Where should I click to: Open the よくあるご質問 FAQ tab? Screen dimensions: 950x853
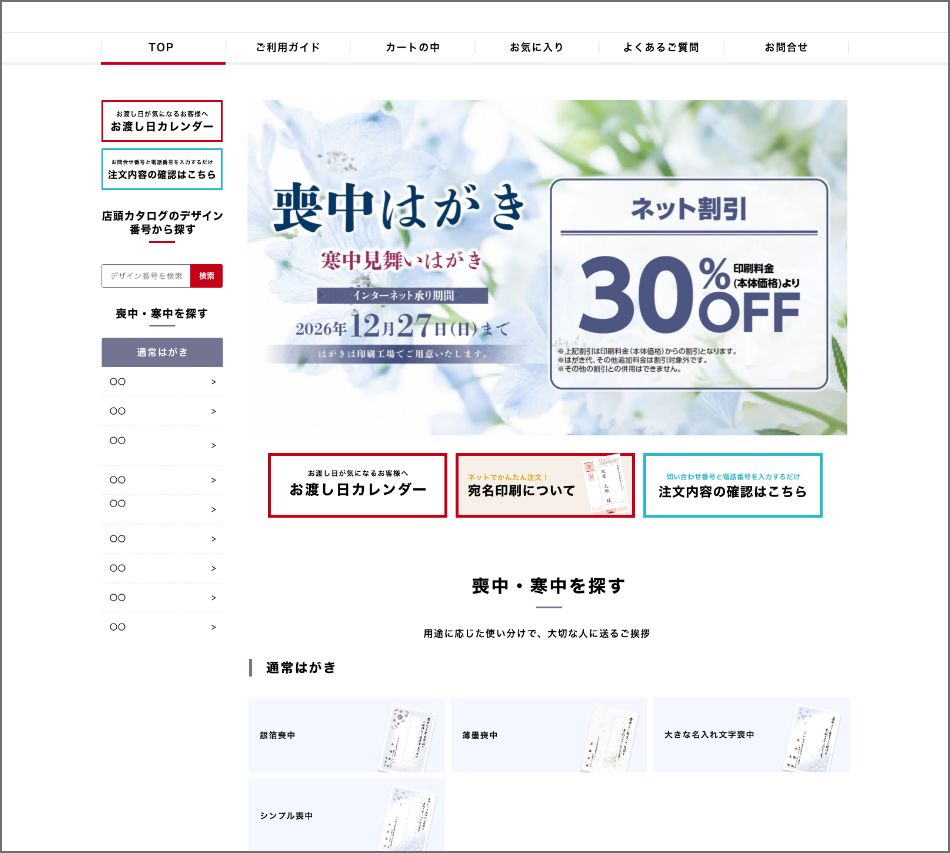click(x=662, y=47)
